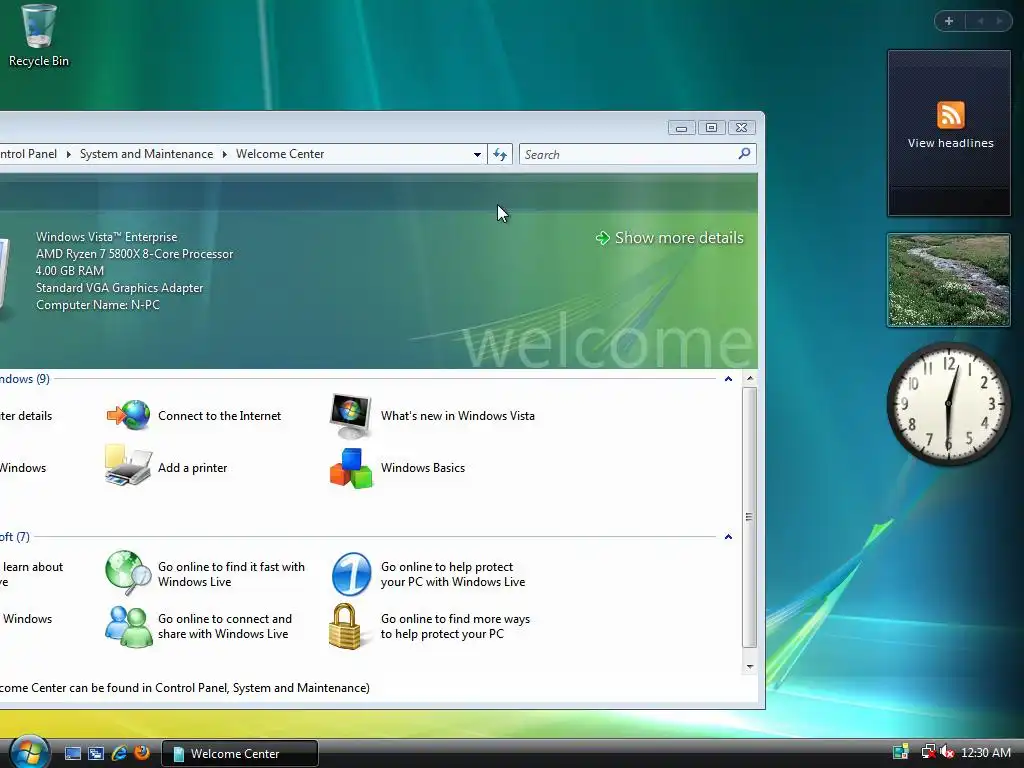The width and height of the screenshot is (1024, 768).
Task: Click the Computer Name: N-PC text
Action: pyautogui.click(x=98, y=305)
